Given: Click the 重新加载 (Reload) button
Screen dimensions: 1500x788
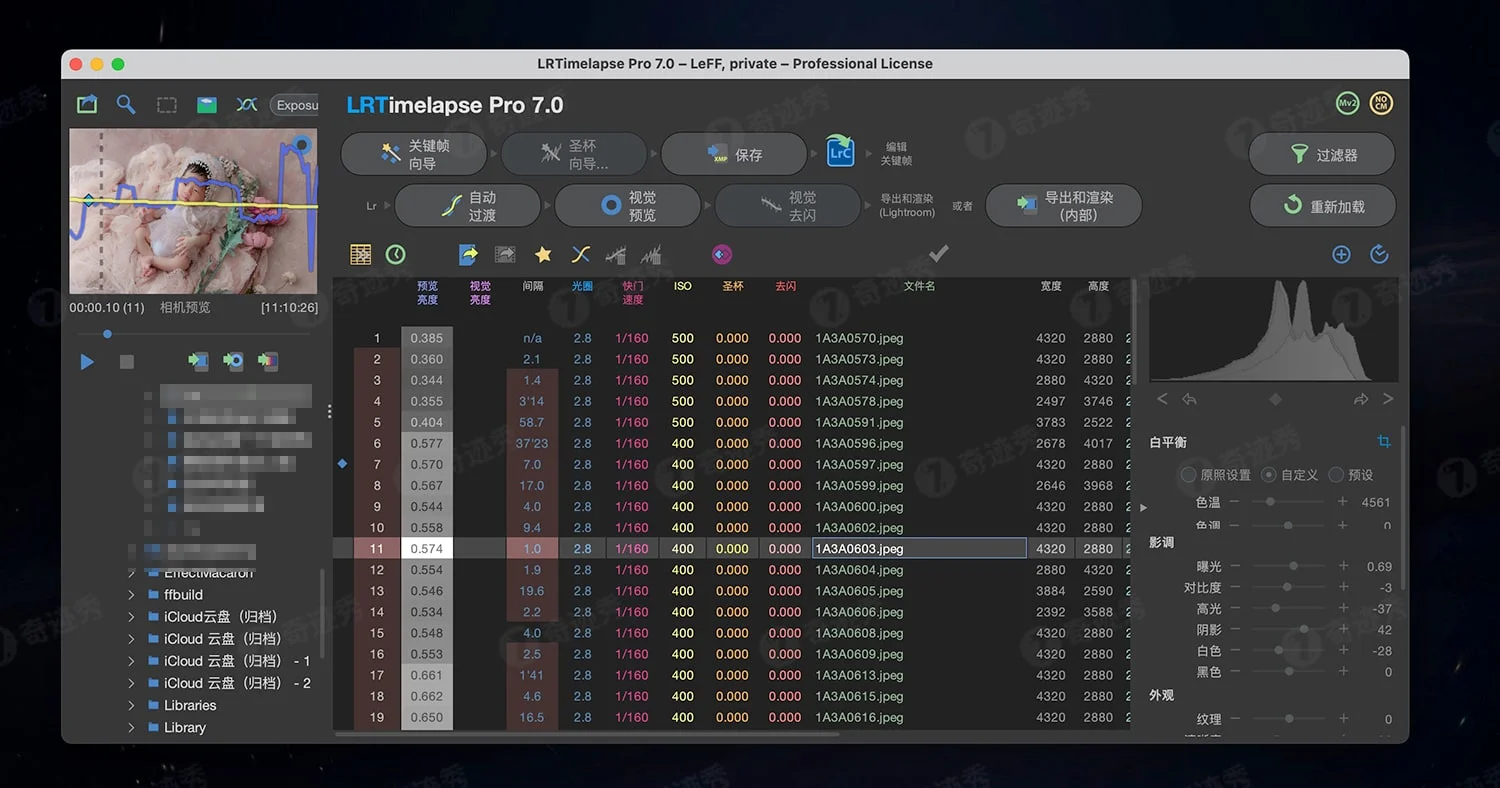Looking at the screenshot, I should 1322,205.
